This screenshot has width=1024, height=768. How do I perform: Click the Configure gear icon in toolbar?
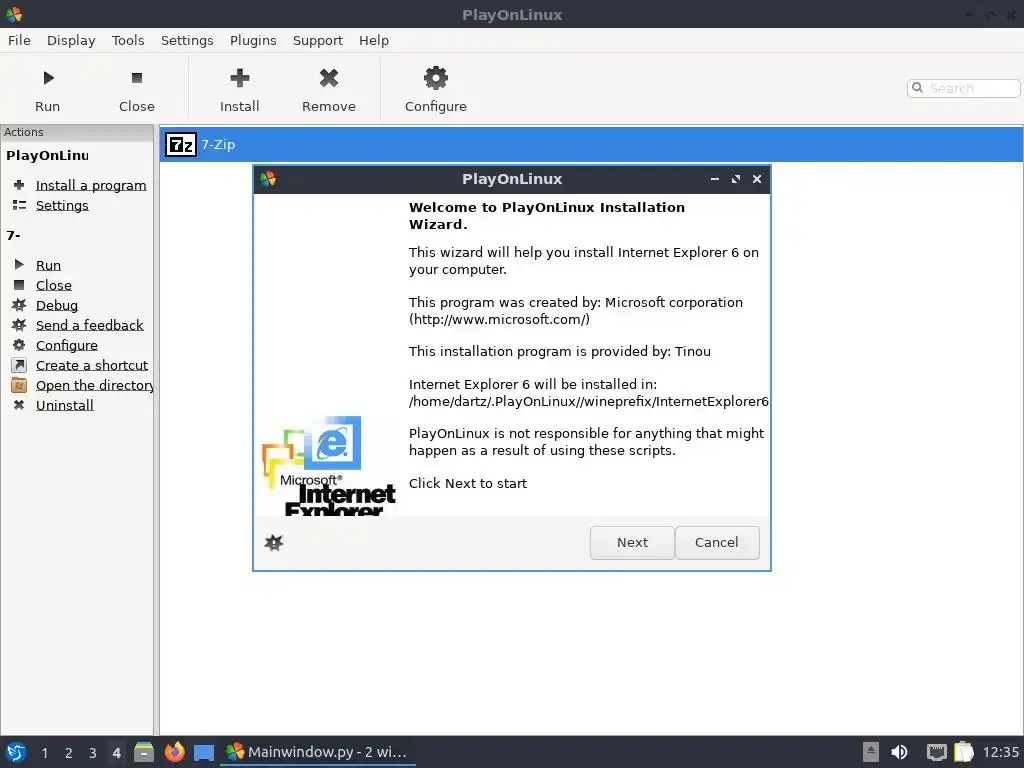tap(436, 78)
